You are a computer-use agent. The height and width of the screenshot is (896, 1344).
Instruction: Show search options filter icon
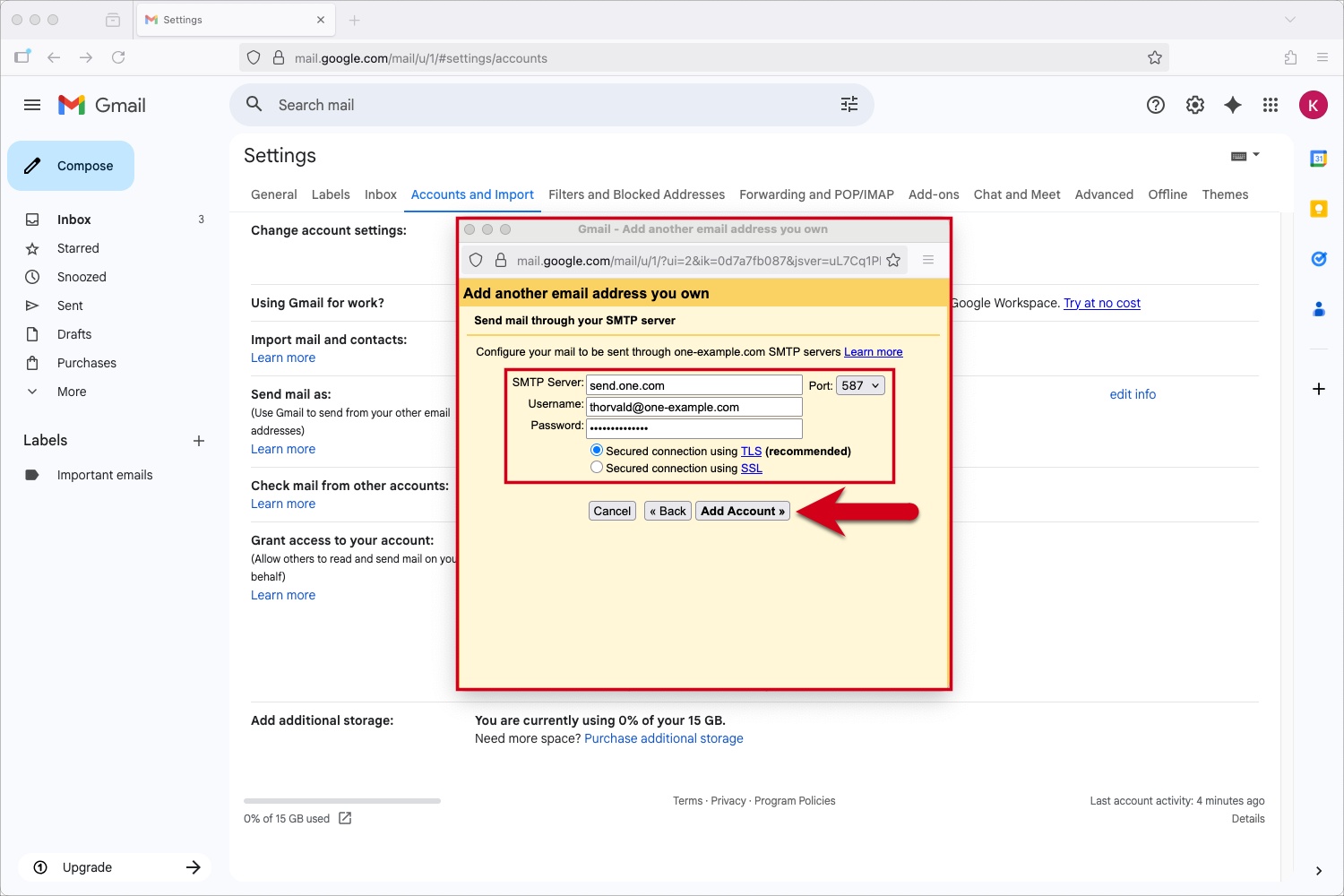click(x=849, y=105)
